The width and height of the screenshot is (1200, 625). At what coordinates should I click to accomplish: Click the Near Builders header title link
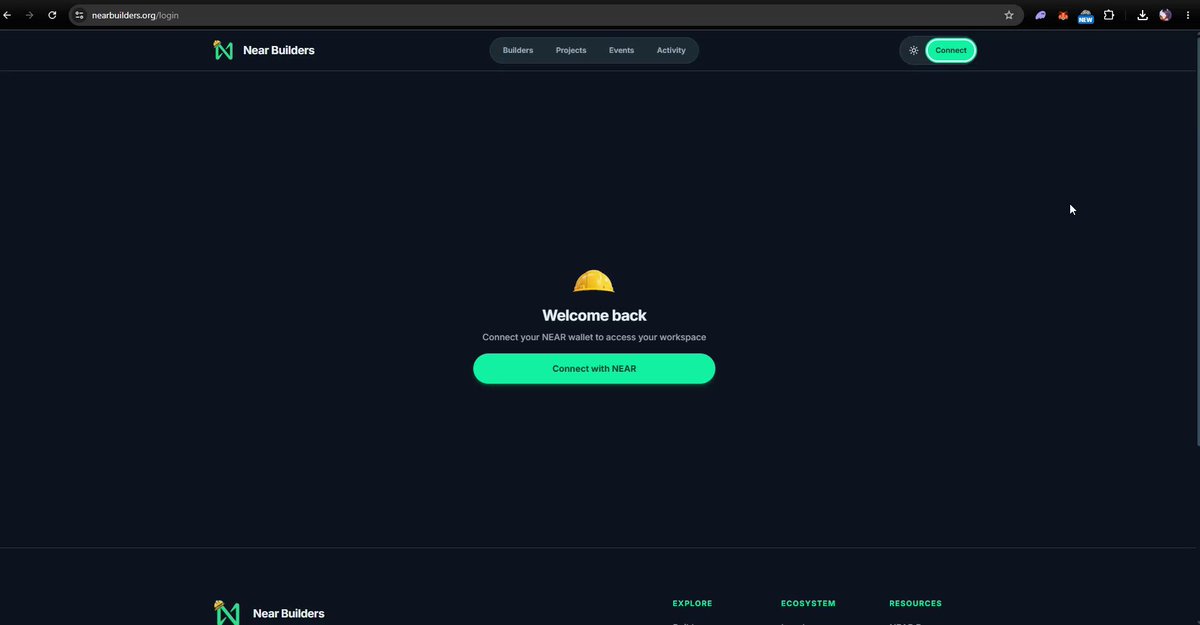279,50
